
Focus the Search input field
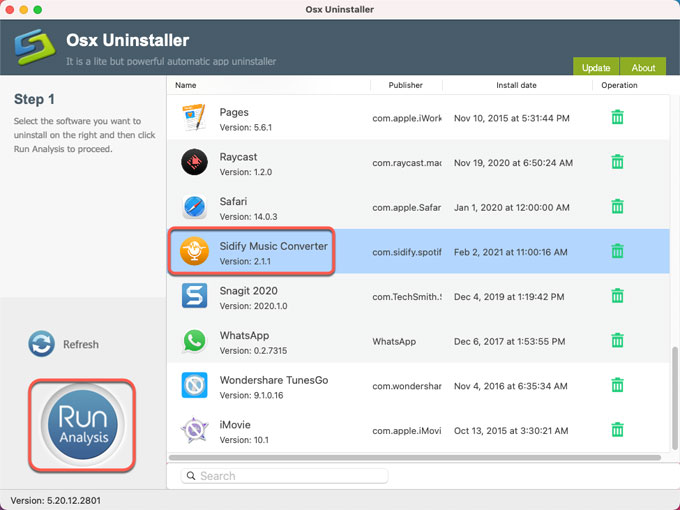point(284,476)
